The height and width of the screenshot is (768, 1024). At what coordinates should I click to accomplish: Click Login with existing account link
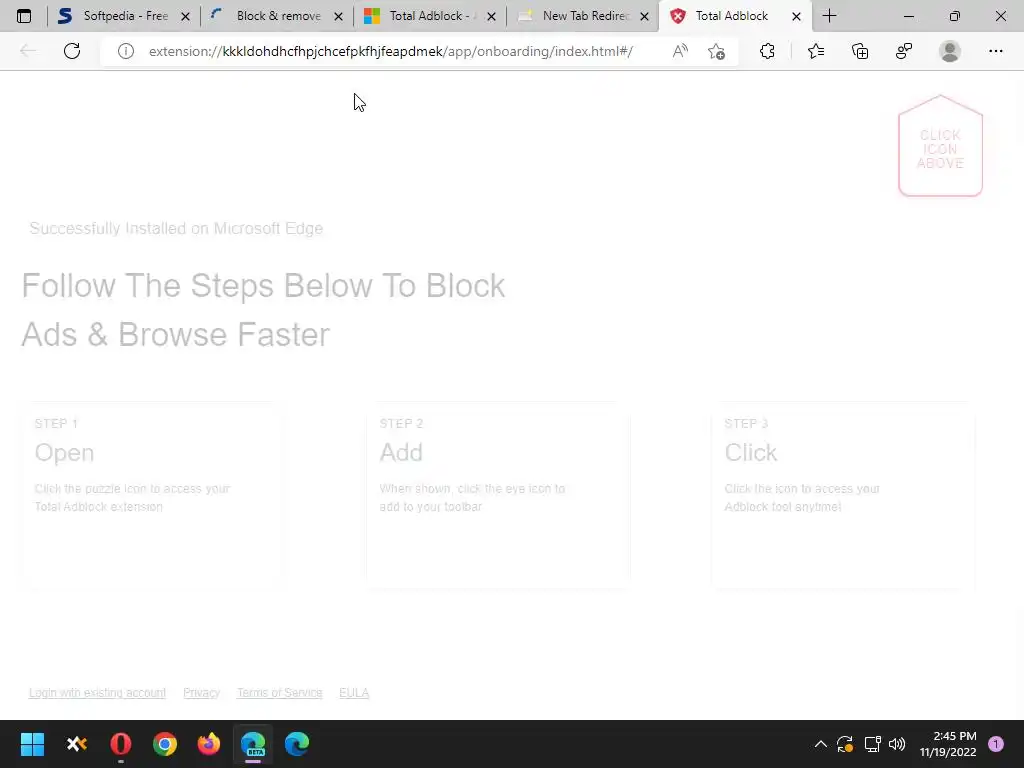pos(97,693)
